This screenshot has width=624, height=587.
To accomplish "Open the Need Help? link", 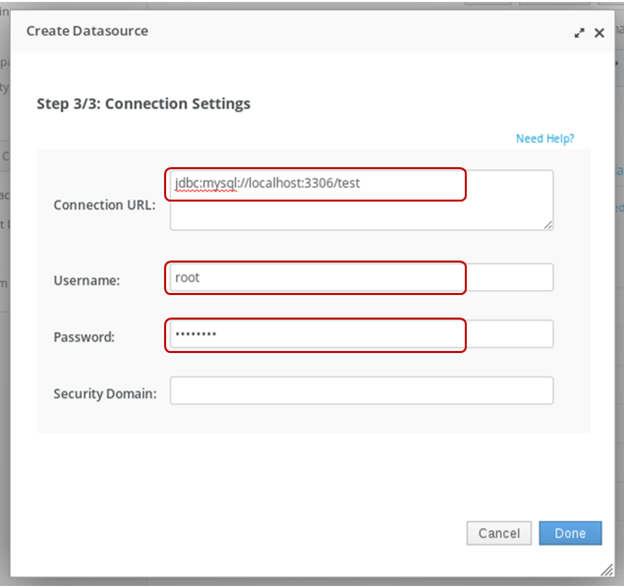I will pyautogui.click(x=544, y=138).
